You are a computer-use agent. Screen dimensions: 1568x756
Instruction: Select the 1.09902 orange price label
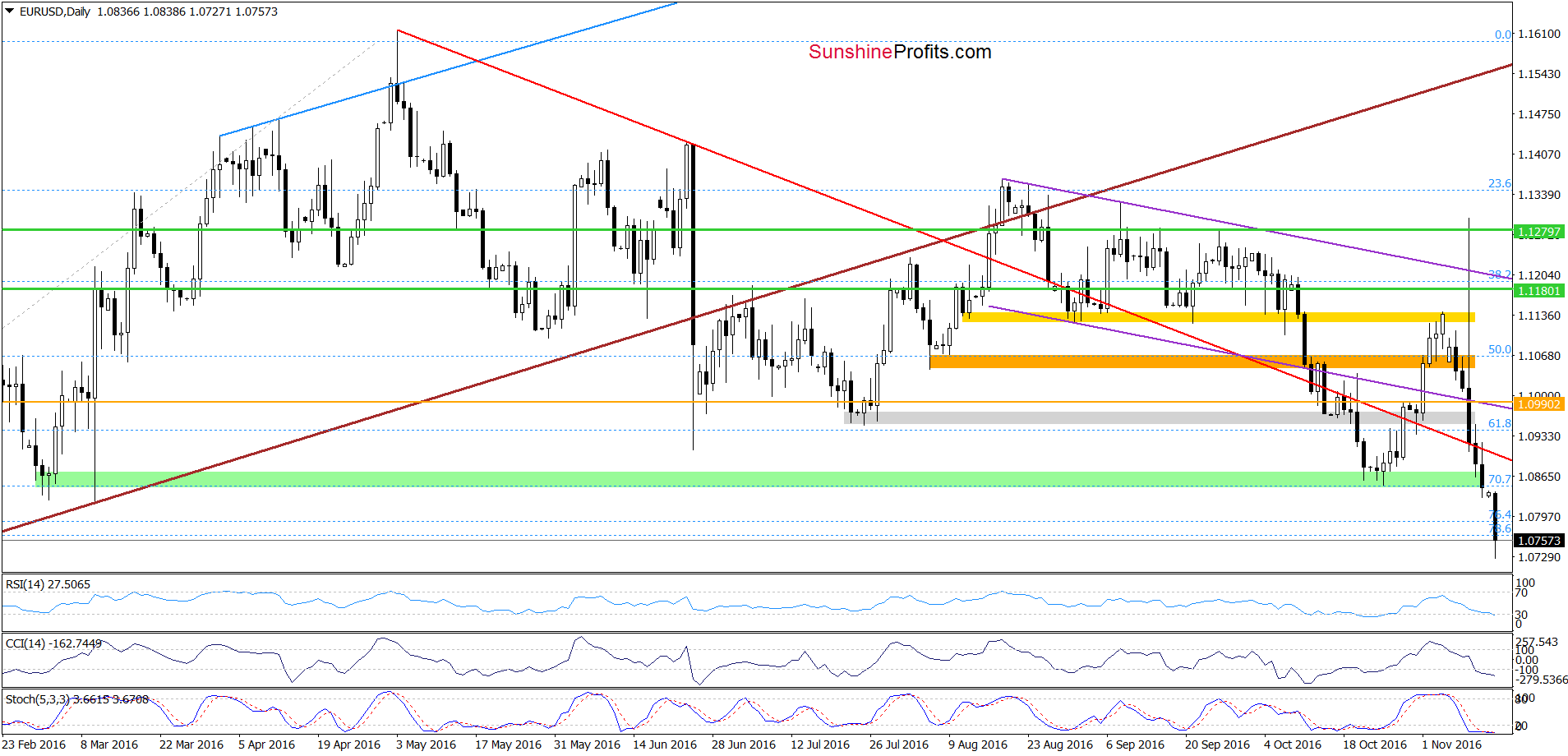tap(1539, 404)
